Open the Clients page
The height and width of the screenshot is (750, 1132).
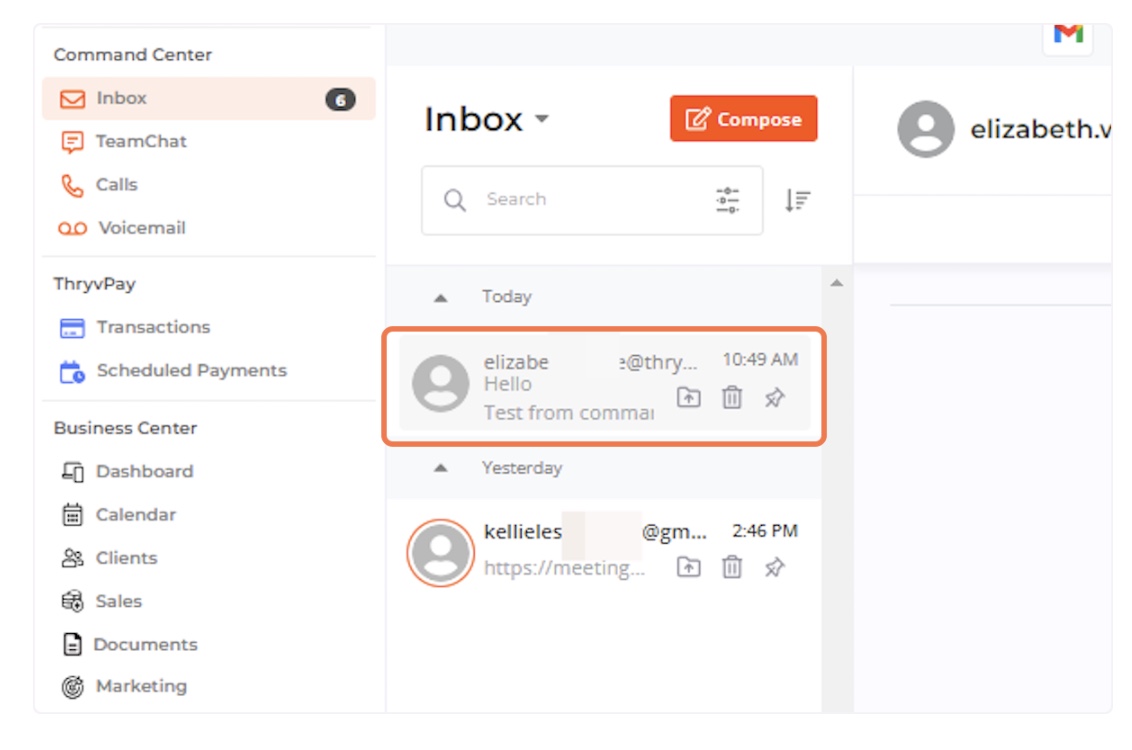pyautogui.click(x=126, y=558)
